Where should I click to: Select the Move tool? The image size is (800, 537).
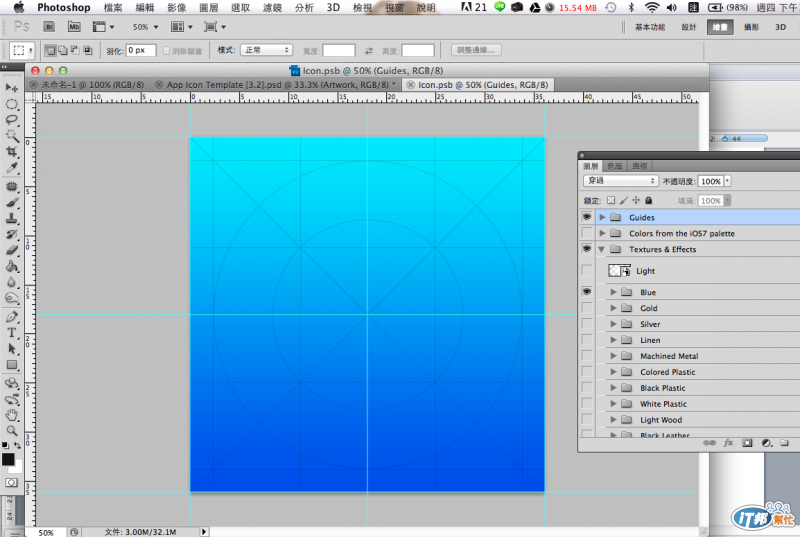12,88
